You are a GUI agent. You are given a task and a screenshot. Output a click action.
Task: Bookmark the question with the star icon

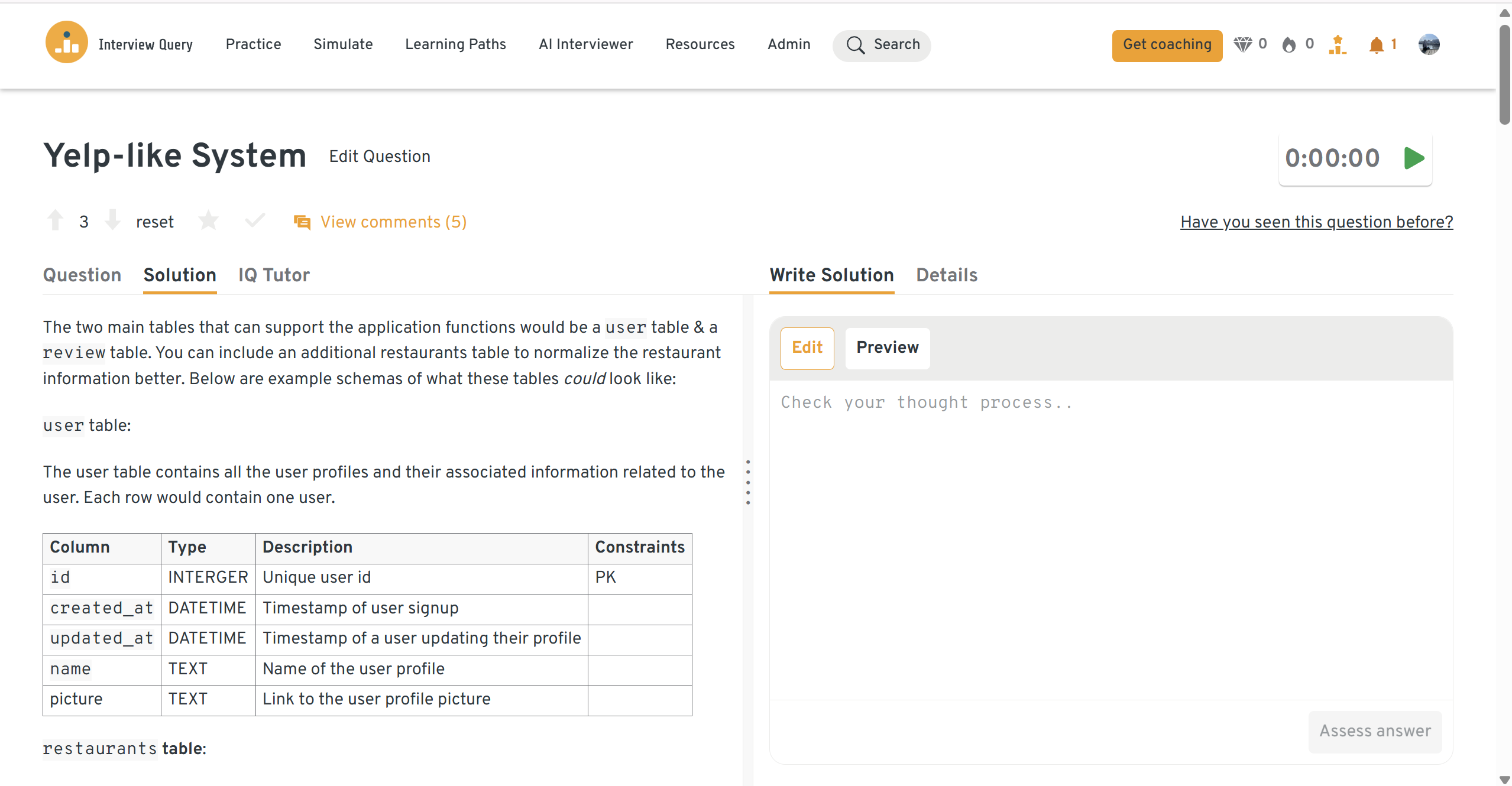pyautogui.click(x=208, y=221)
